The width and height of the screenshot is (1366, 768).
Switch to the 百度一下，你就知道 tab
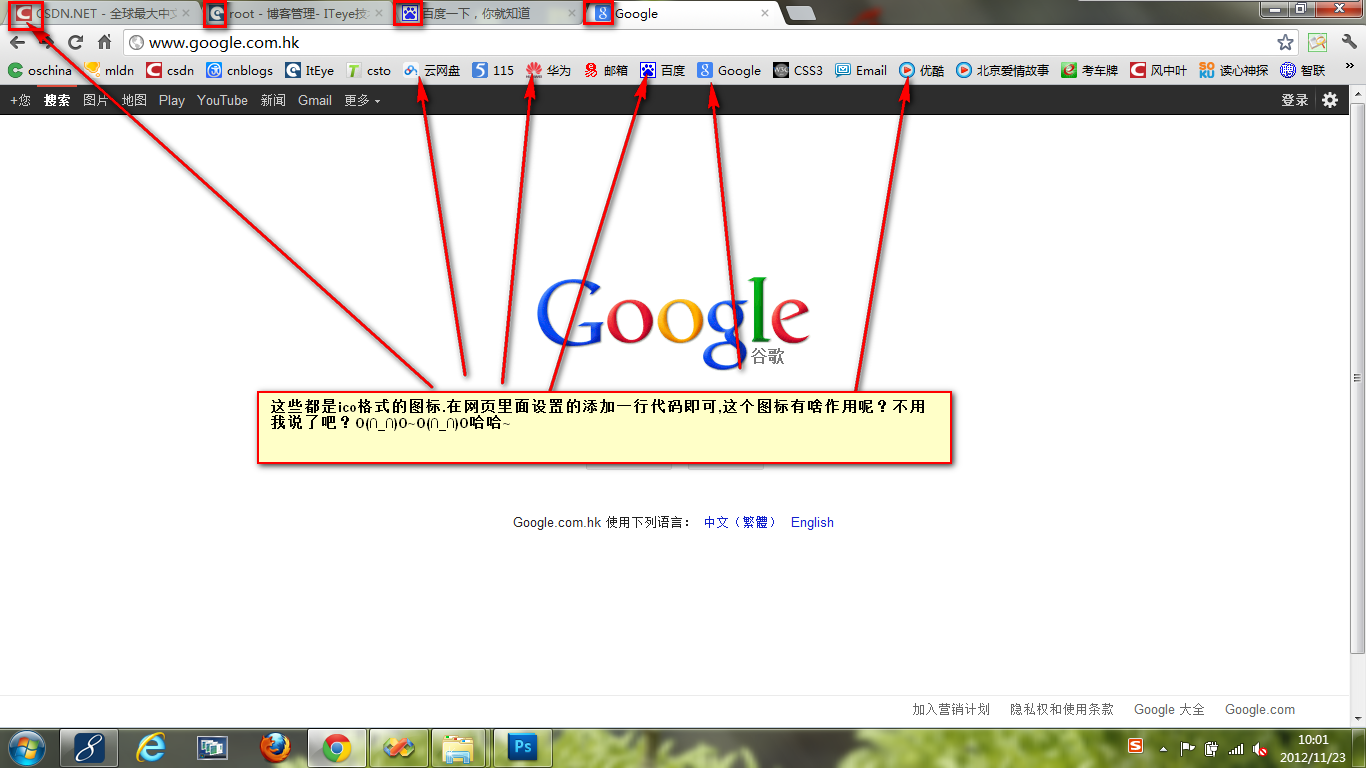(x=485, y=13)
